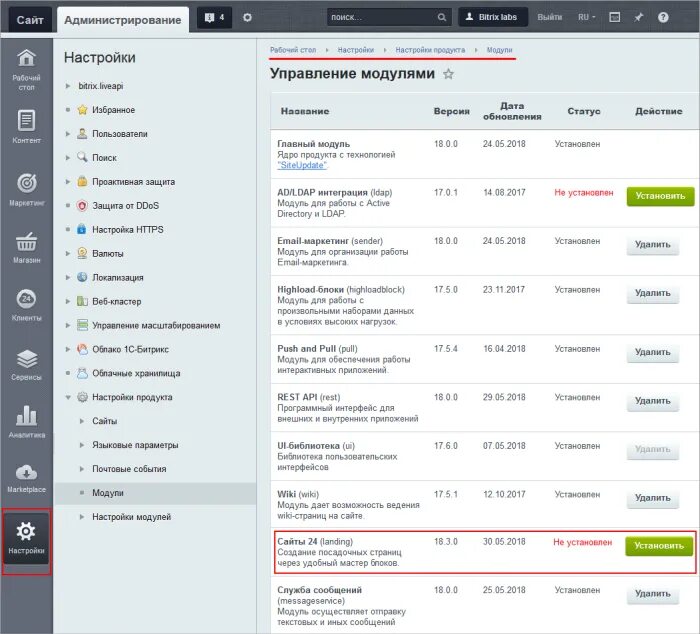Expand the Сайты subtree node

[82, 421]
